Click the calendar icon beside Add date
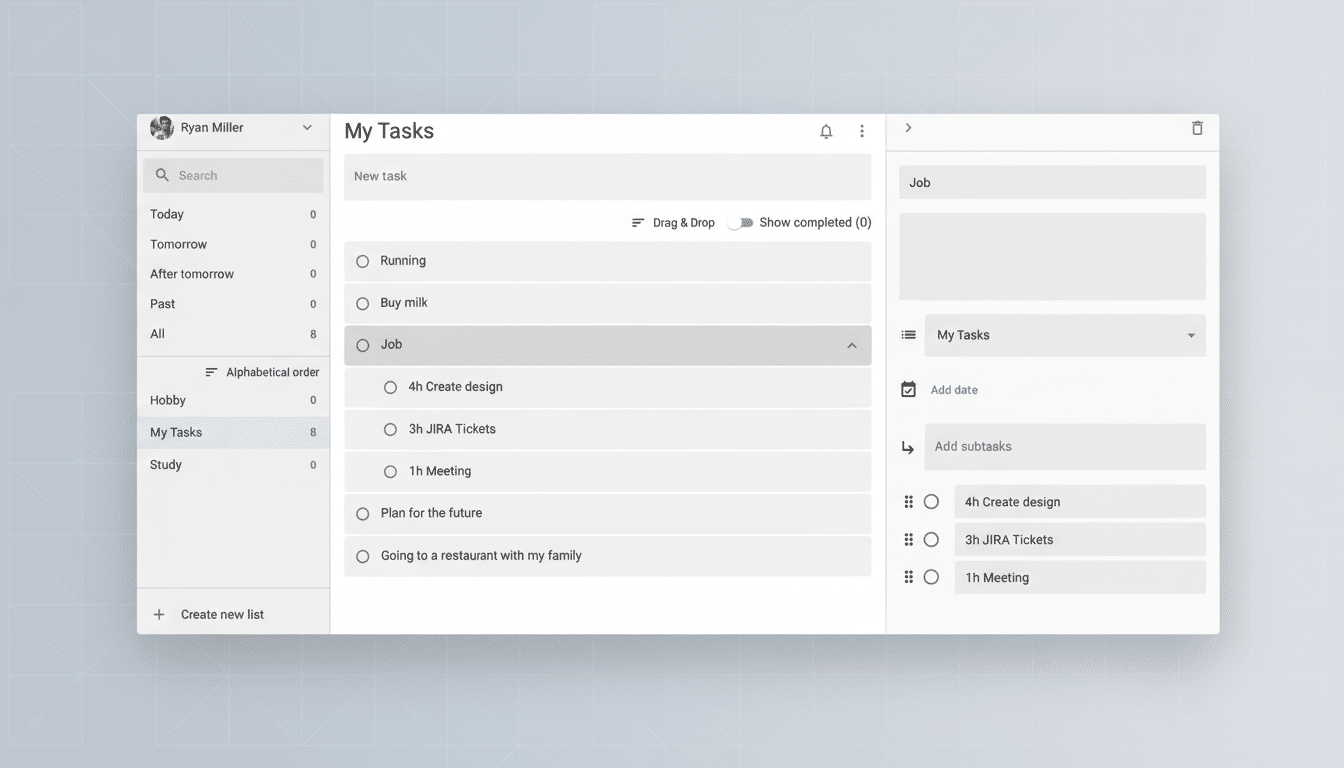The height and width of the screenshot is (768, 1344). coord(908,389)
